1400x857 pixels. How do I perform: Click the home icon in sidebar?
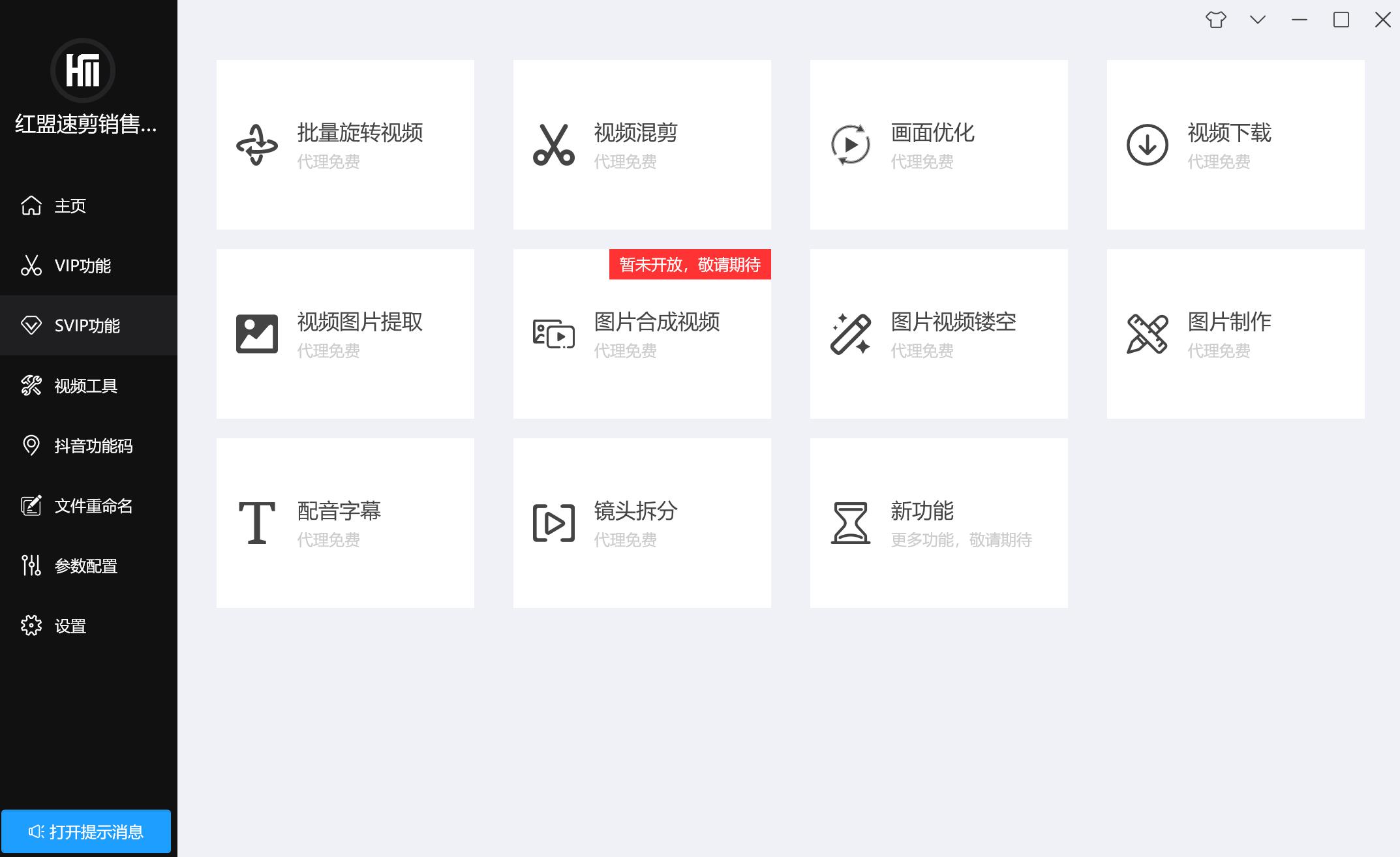click(31, 205)
